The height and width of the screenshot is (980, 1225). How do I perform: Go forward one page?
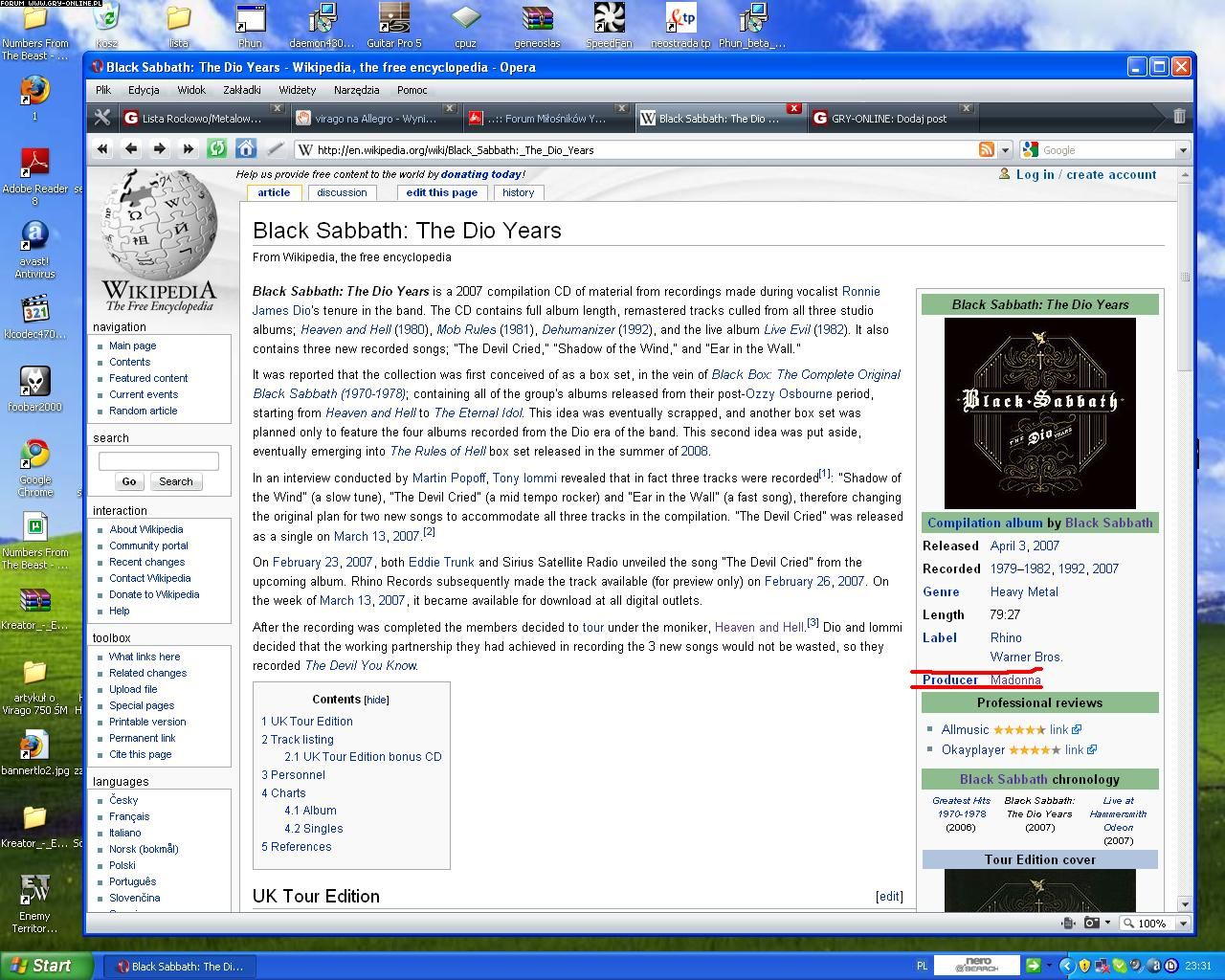(160, 149)
